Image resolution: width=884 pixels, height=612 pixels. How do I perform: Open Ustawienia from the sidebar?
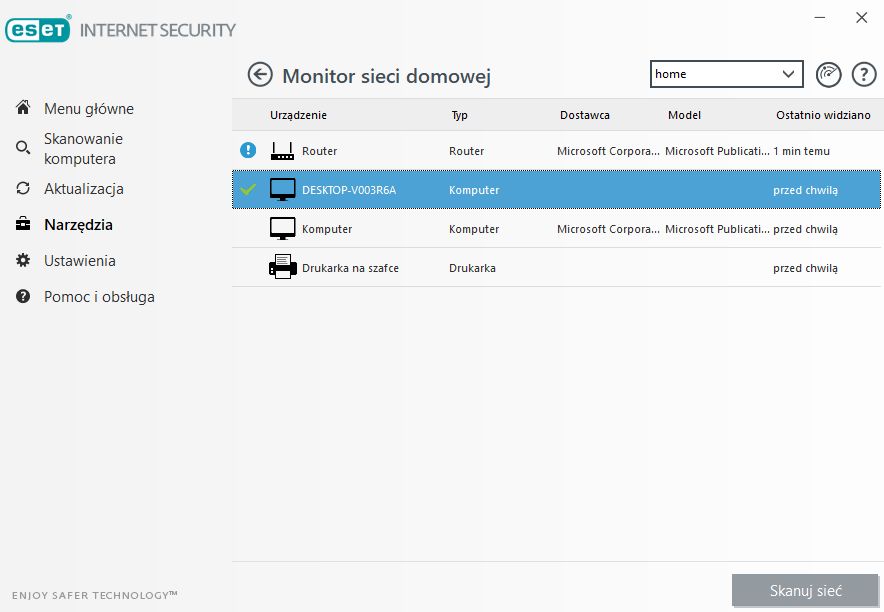point(79,260)
